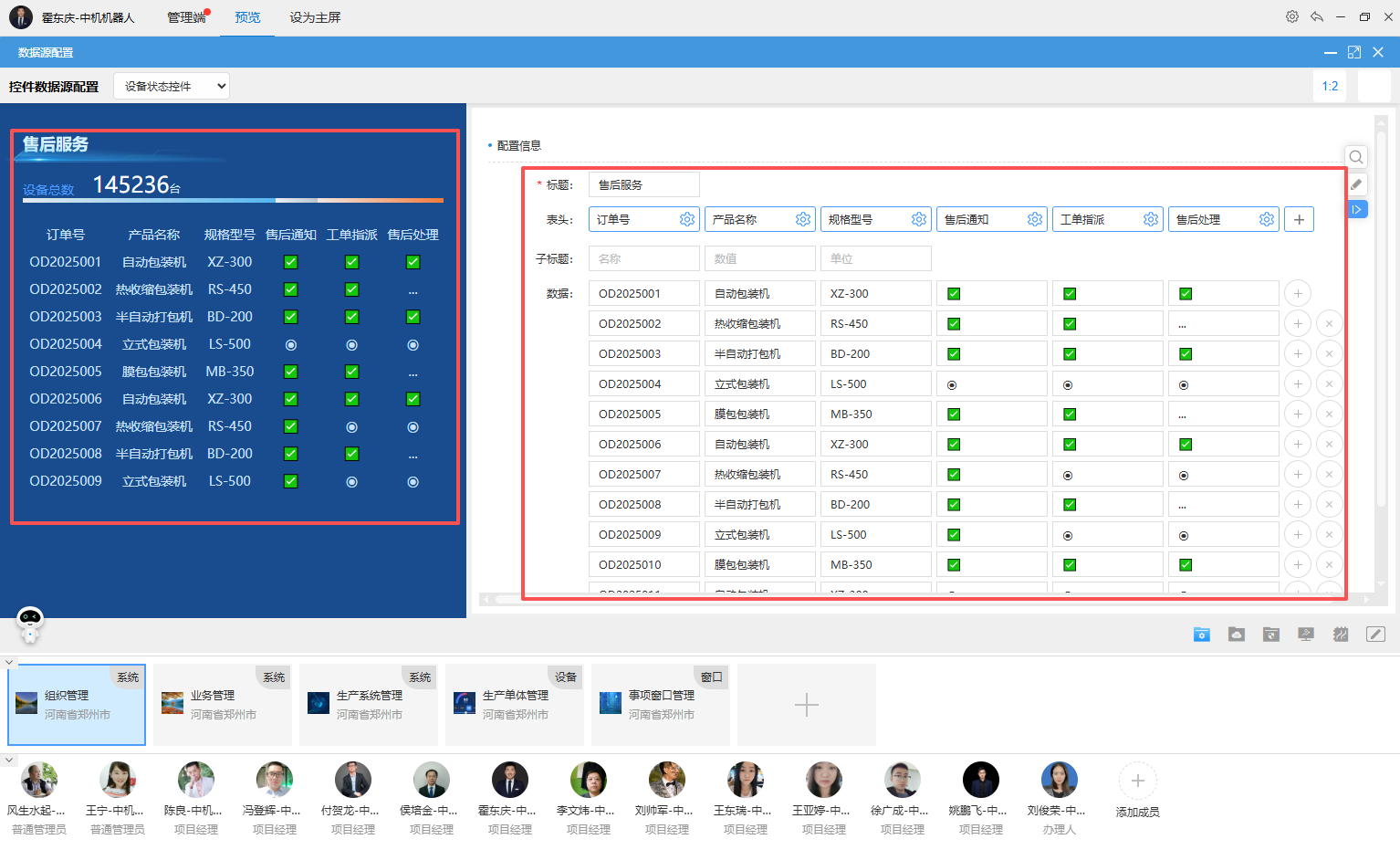The height and width of the screenshot is (850, 1400).
Task: Toggle 售后处理 checkbox in OD2025003 data row
Action: pos(1186,354)
